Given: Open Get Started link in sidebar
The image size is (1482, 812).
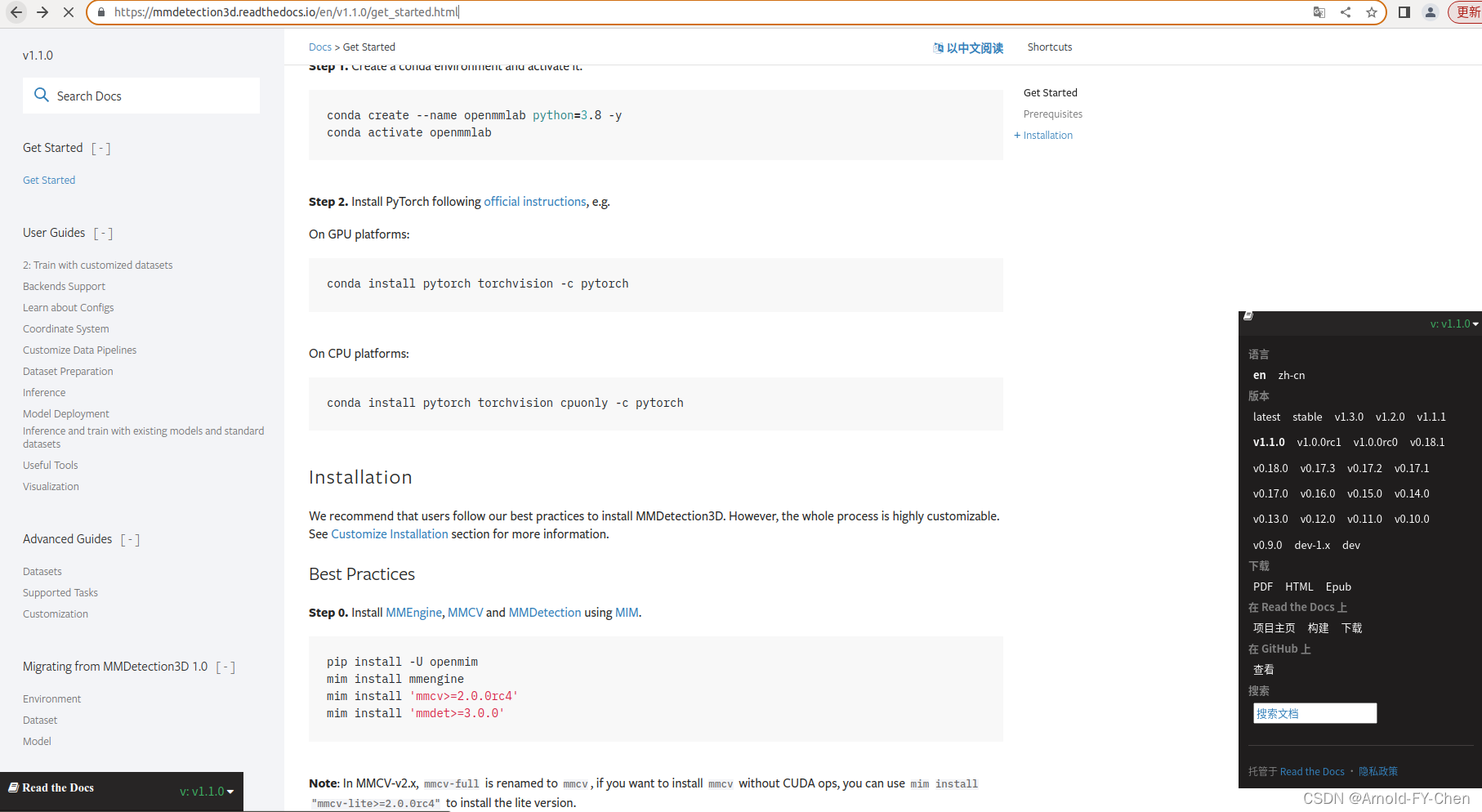Looking at the screenshot, I should pos(49,180).
